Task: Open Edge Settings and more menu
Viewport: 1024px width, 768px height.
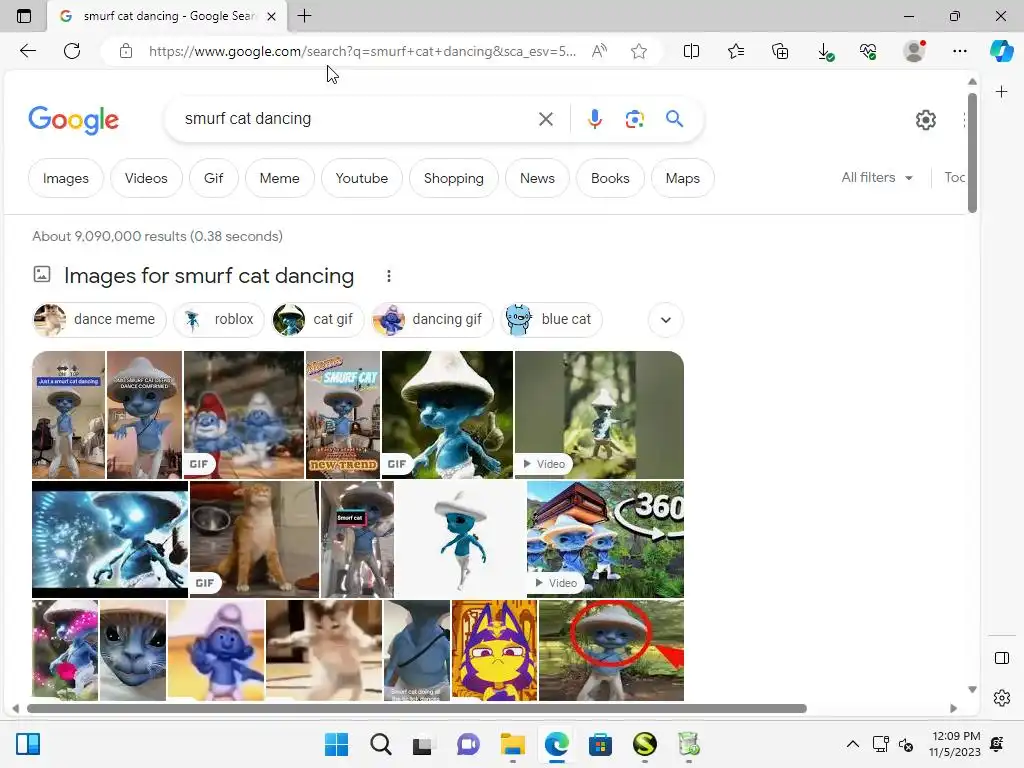Action: [x=959, y=51]
